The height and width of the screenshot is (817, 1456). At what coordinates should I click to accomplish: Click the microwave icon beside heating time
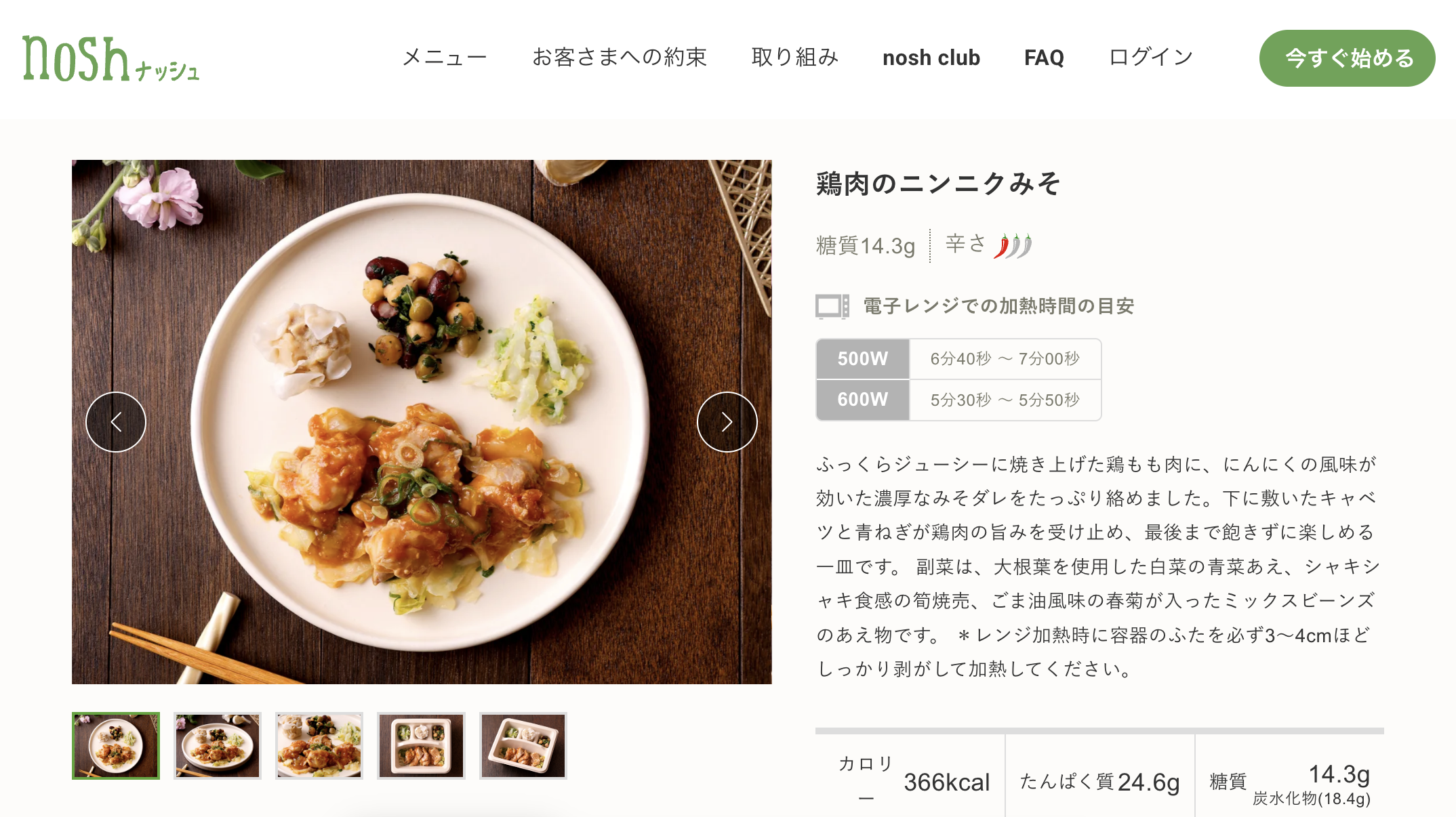pyautogui.click(x=832, y=306)
